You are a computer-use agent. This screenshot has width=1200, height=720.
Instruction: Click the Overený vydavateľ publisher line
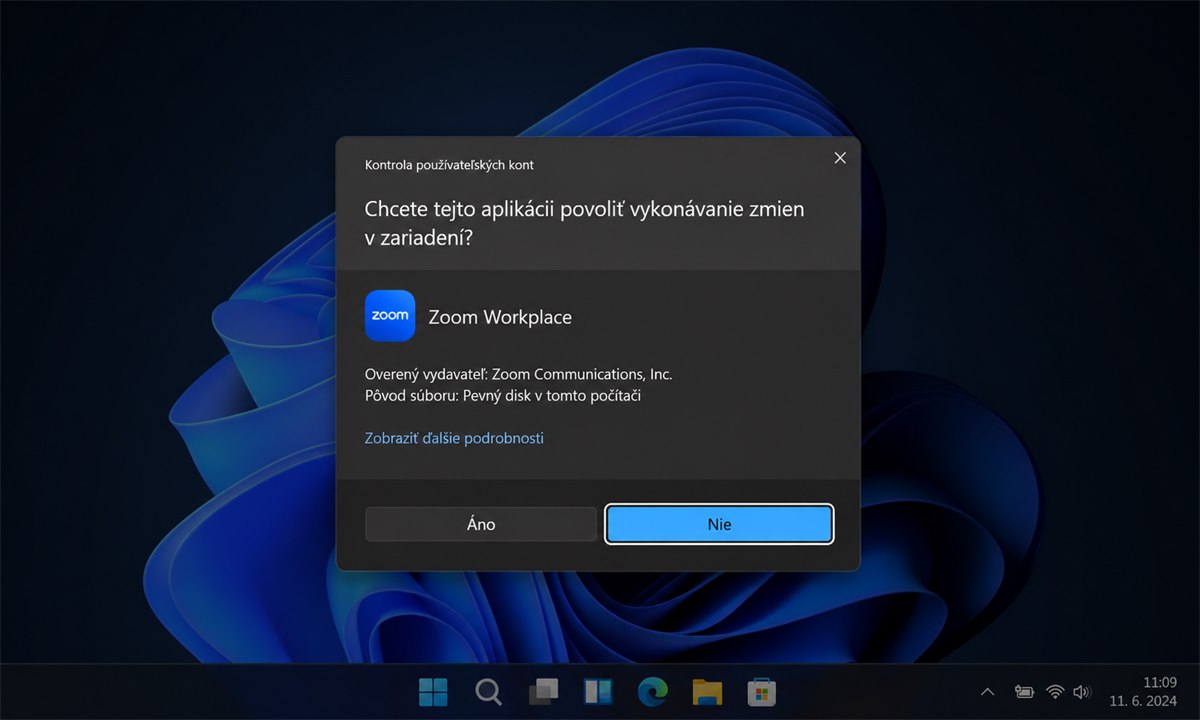pyautogui.click(x=519, y=374)
